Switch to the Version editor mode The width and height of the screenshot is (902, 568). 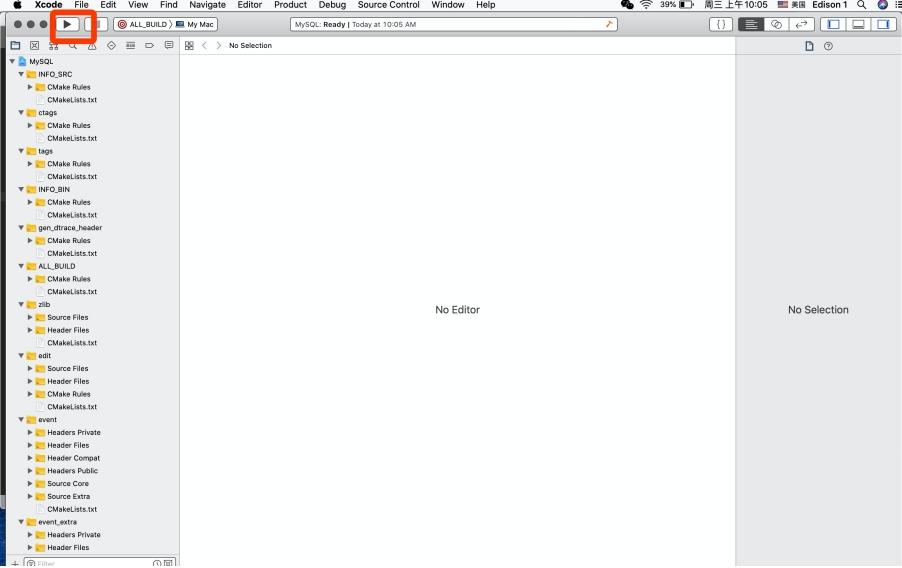pyautogui.click(x=801, y=24)
